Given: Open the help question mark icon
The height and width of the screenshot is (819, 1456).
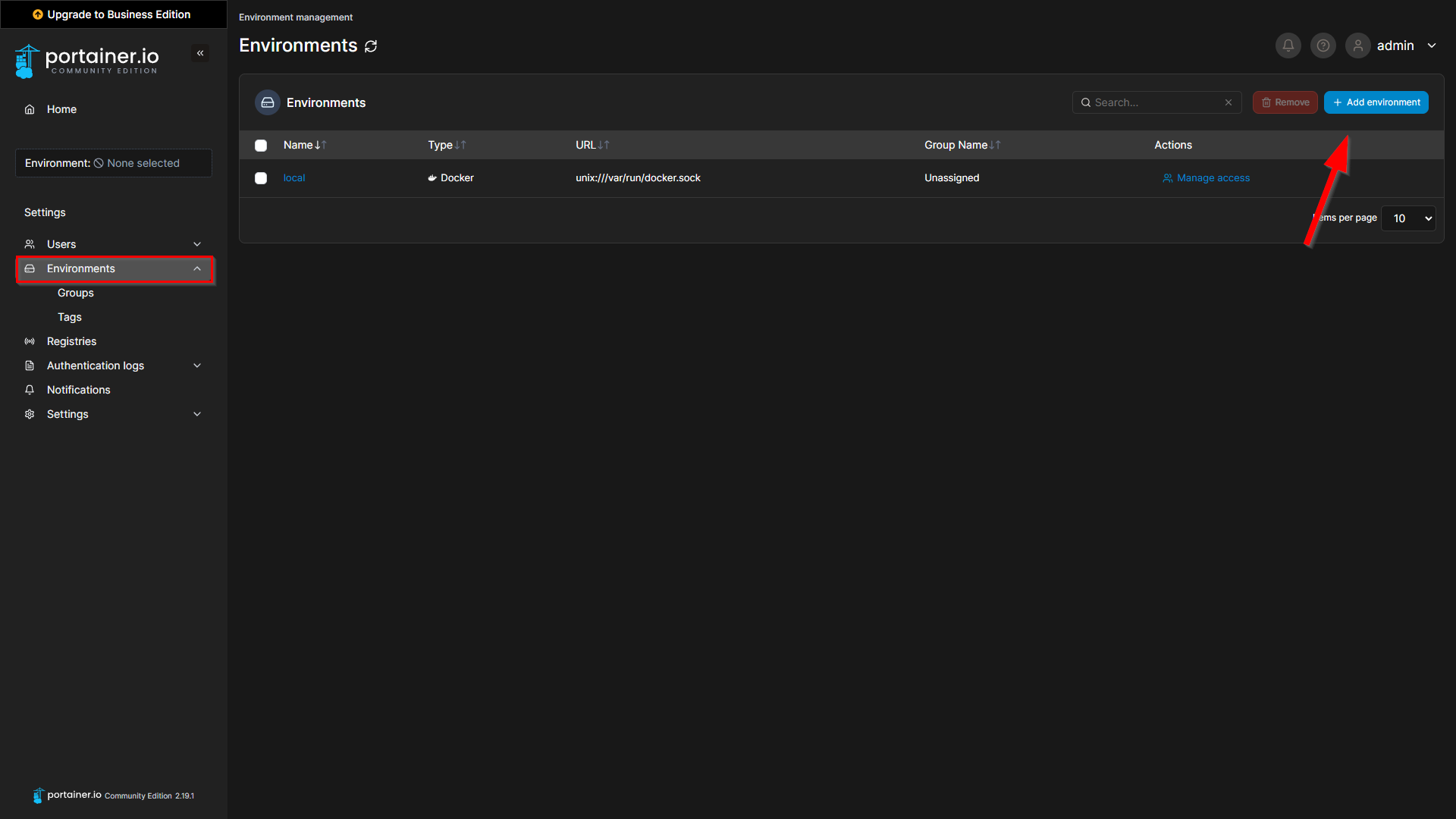Looking at the screenshot, I should [1323, 45].
